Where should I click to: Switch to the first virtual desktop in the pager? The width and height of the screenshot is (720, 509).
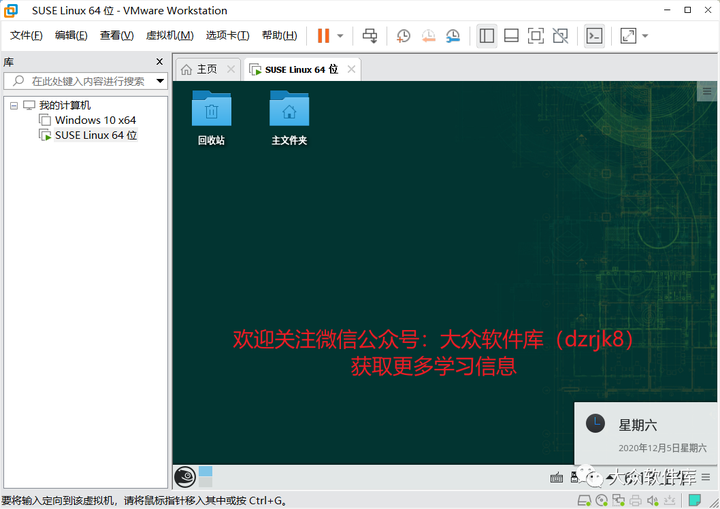(205, 471)
